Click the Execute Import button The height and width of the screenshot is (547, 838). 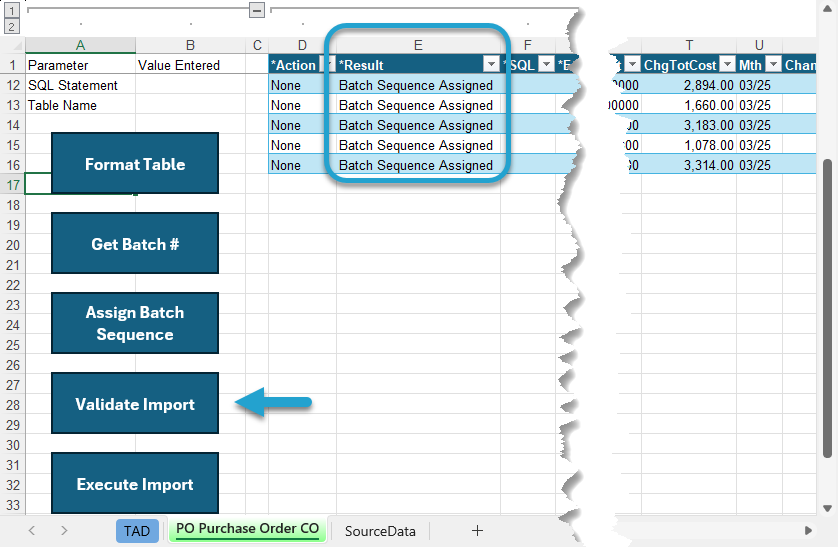pyautogui.click(x=135, y=483)
